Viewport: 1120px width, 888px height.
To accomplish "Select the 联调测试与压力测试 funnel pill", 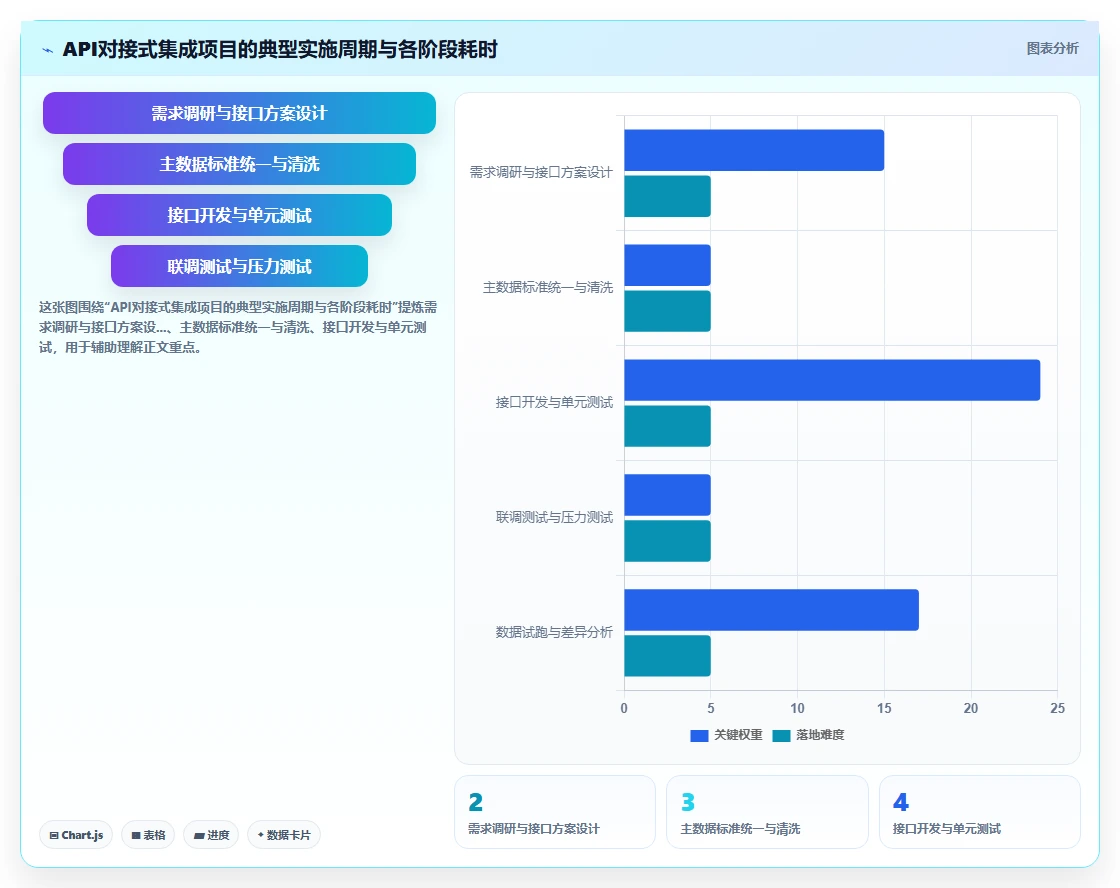I will [239, 266].
